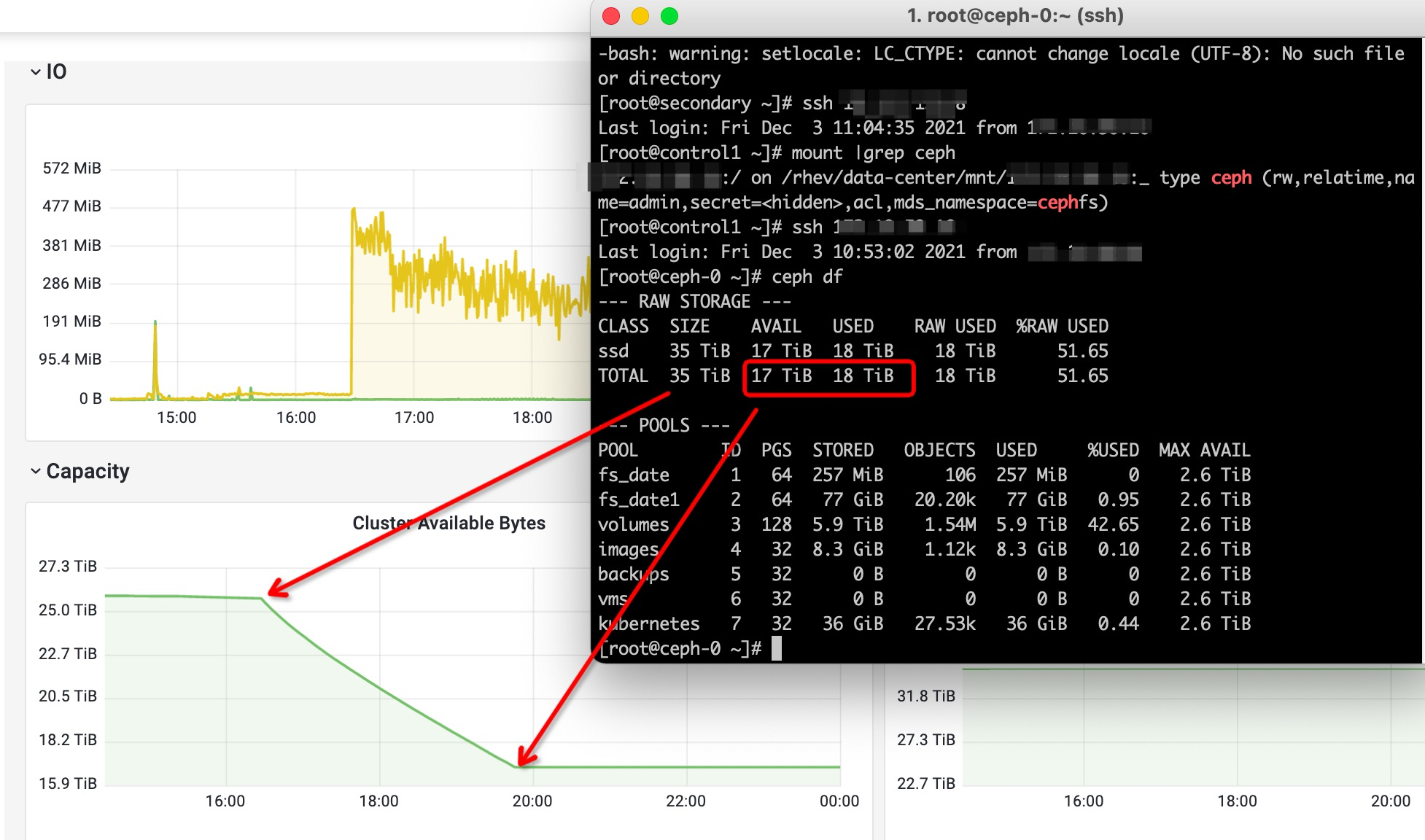Click the volumes pool name in the terminal
Screen dimensions: 1425x840
[x=633, y=524]
